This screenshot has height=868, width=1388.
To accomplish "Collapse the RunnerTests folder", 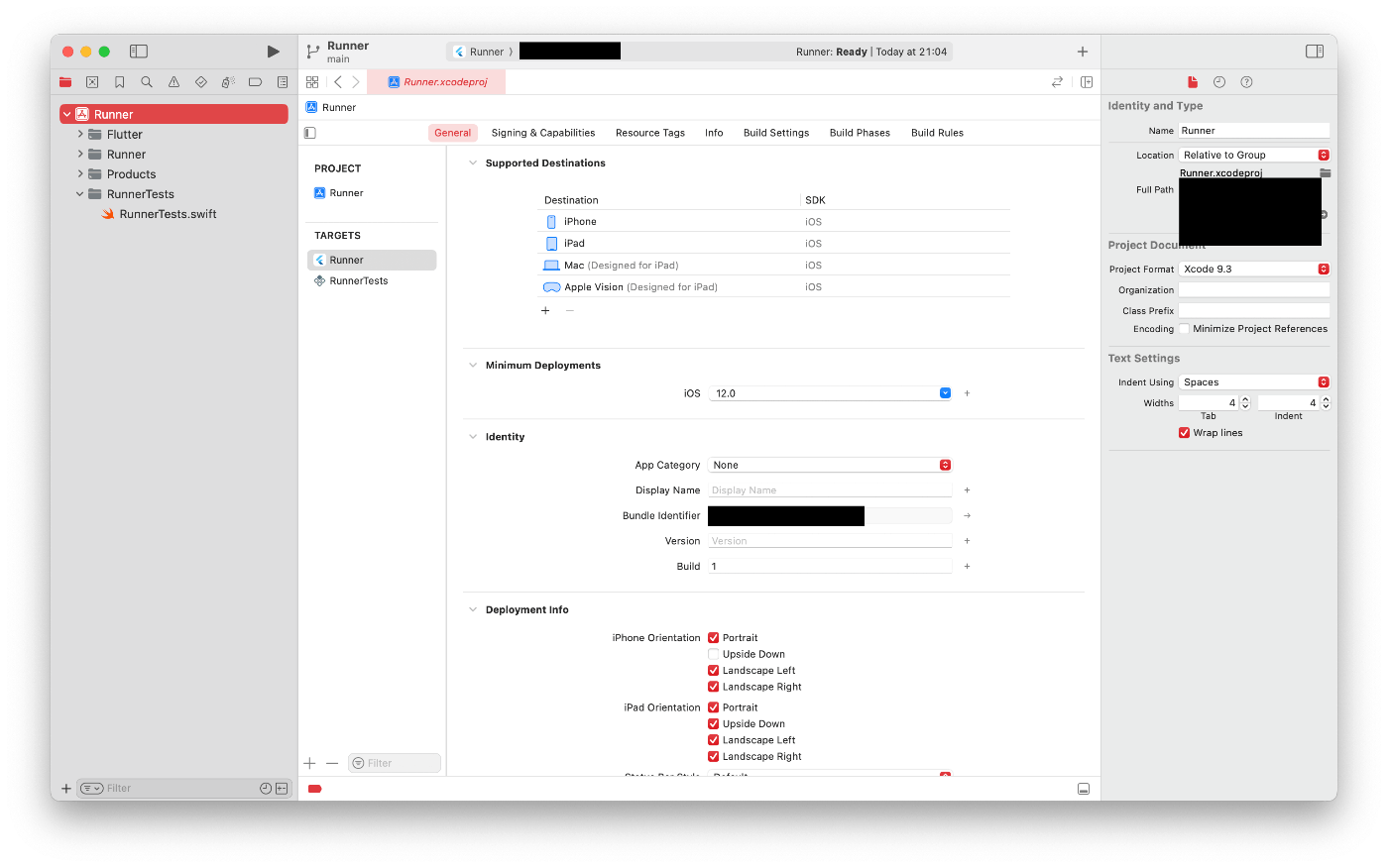I will (x=80, y=194).
